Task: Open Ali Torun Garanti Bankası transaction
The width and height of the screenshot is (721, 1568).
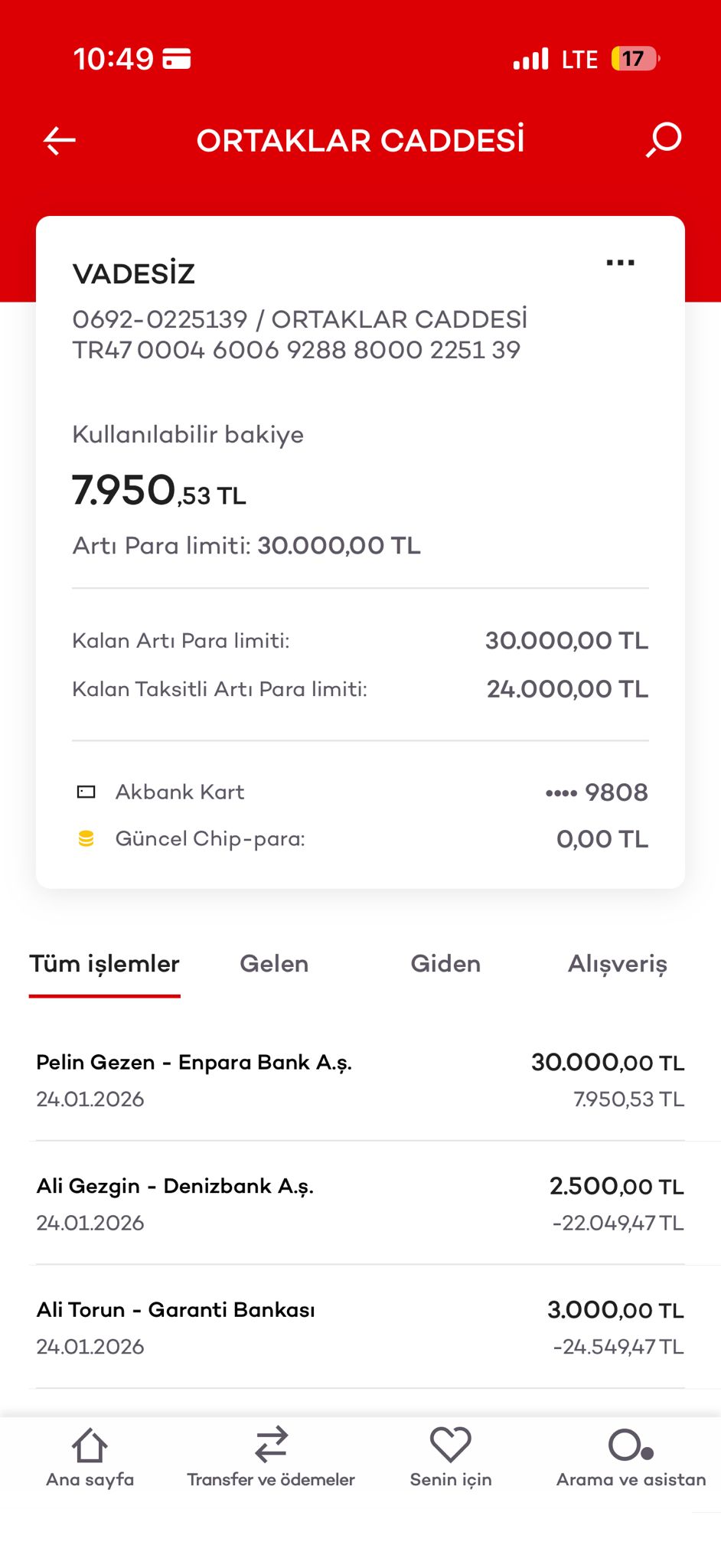Action: tap(360, 1327)
